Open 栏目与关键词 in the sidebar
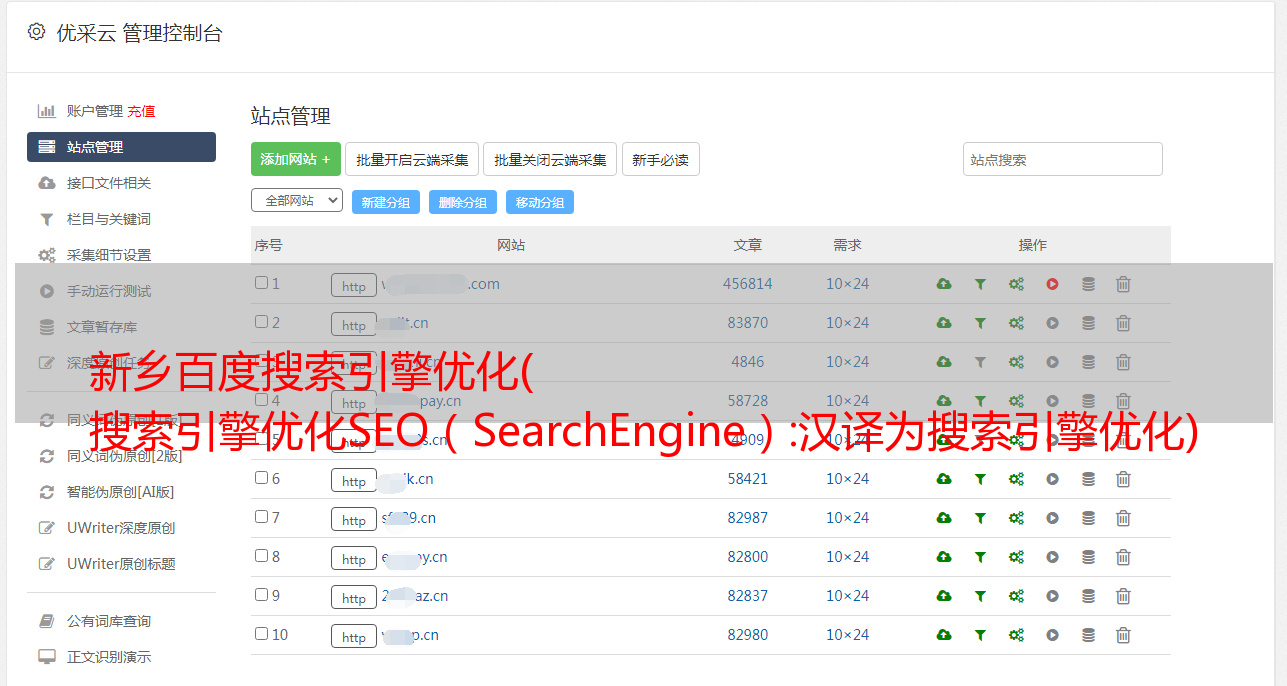This screenshot has width=1287, height=686. pos(108,219)
